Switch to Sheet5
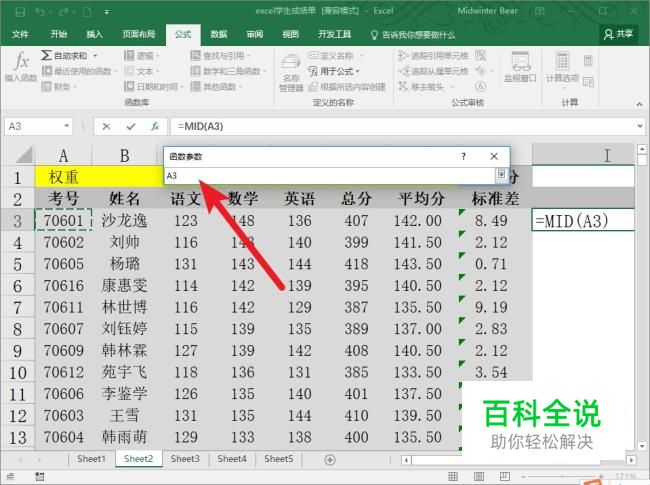The width and height of the screenshot is (650, 485). point(279,459)
